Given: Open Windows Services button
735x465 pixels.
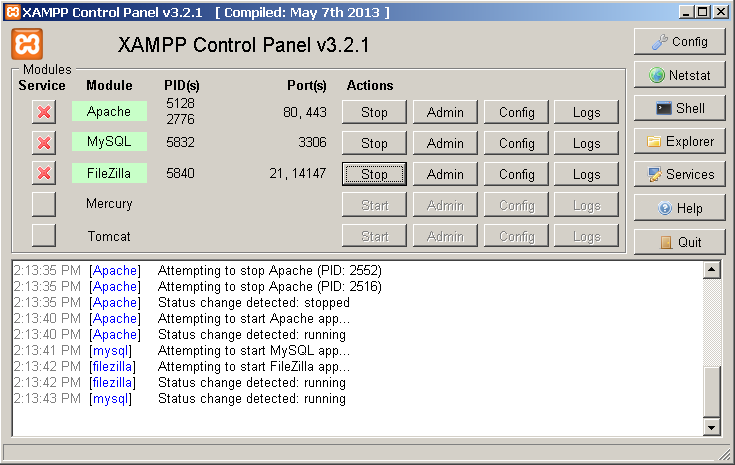Looking at the screenshot, I should click(x=679, y=174).
